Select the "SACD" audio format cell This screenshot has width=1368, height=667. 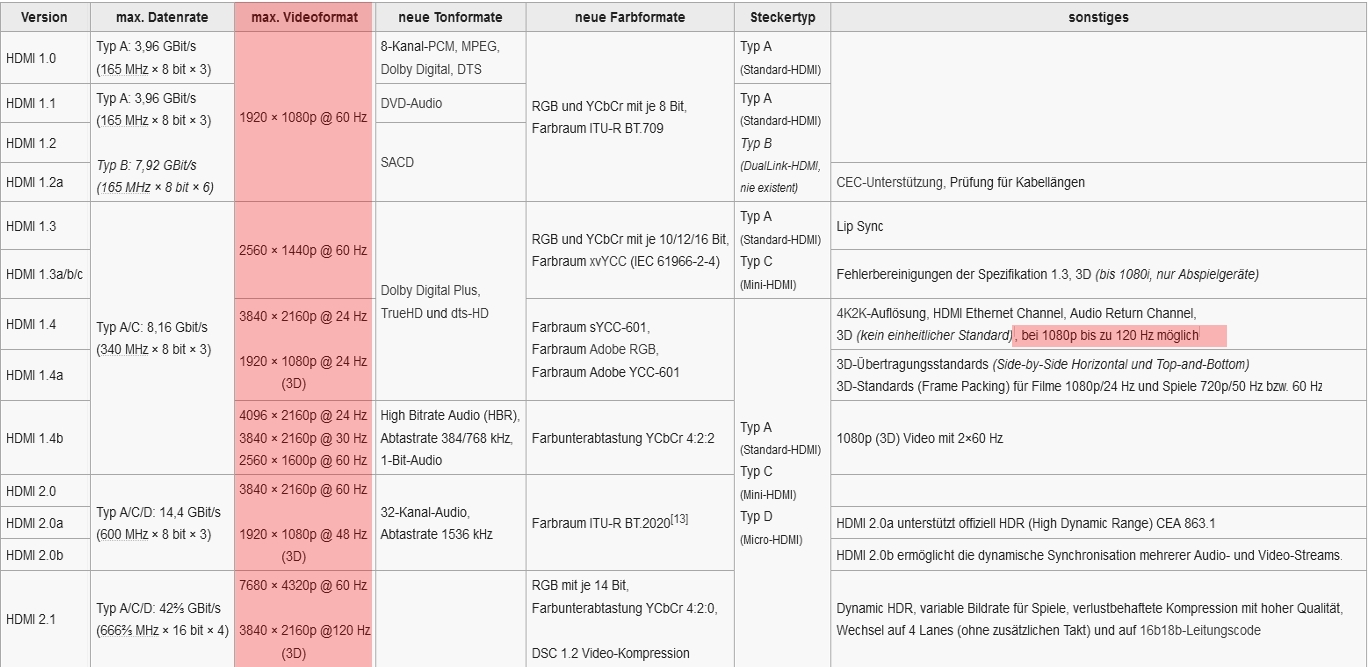[x=397, y=162]
